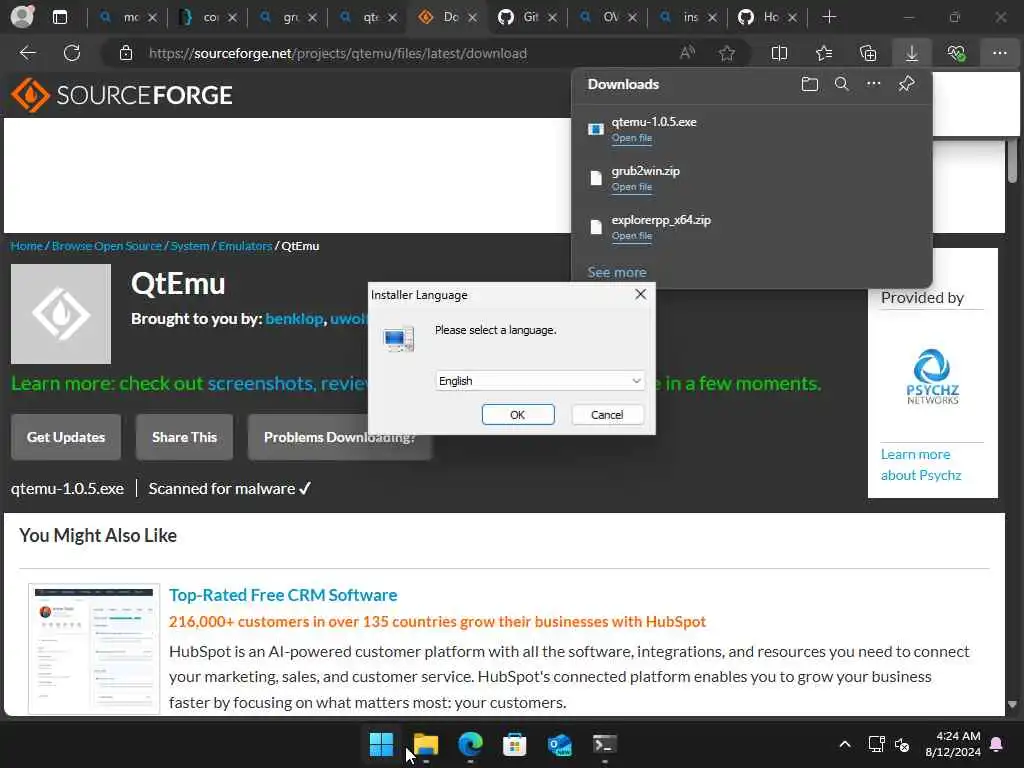Screen dimensions: 1024x768
Task: Click the browser back arrow
Action: (27, 53)
